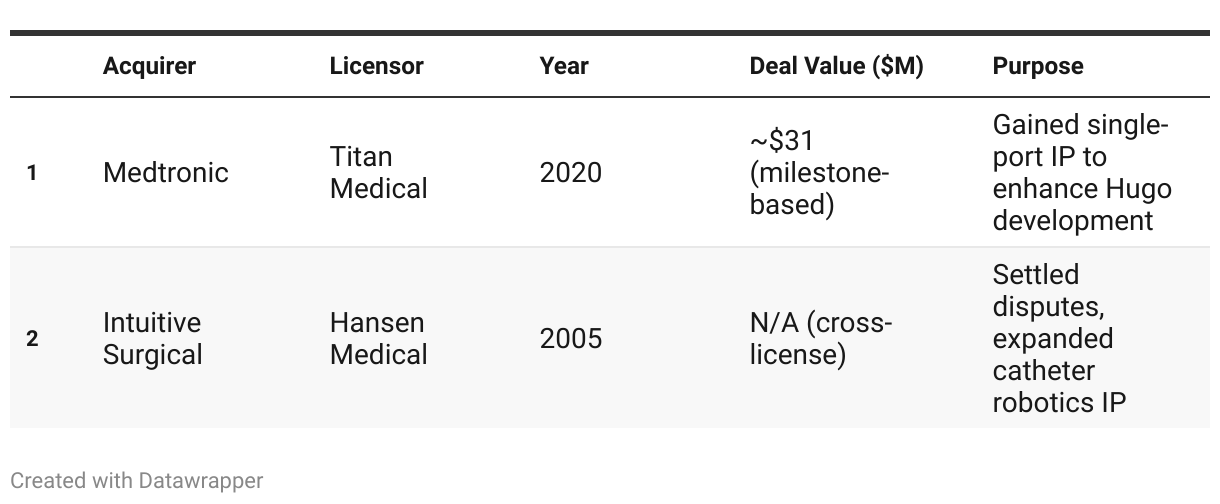This screenshot has width=1220, height=504.
Task: Click row number 2
Action: tap(32, 339)
